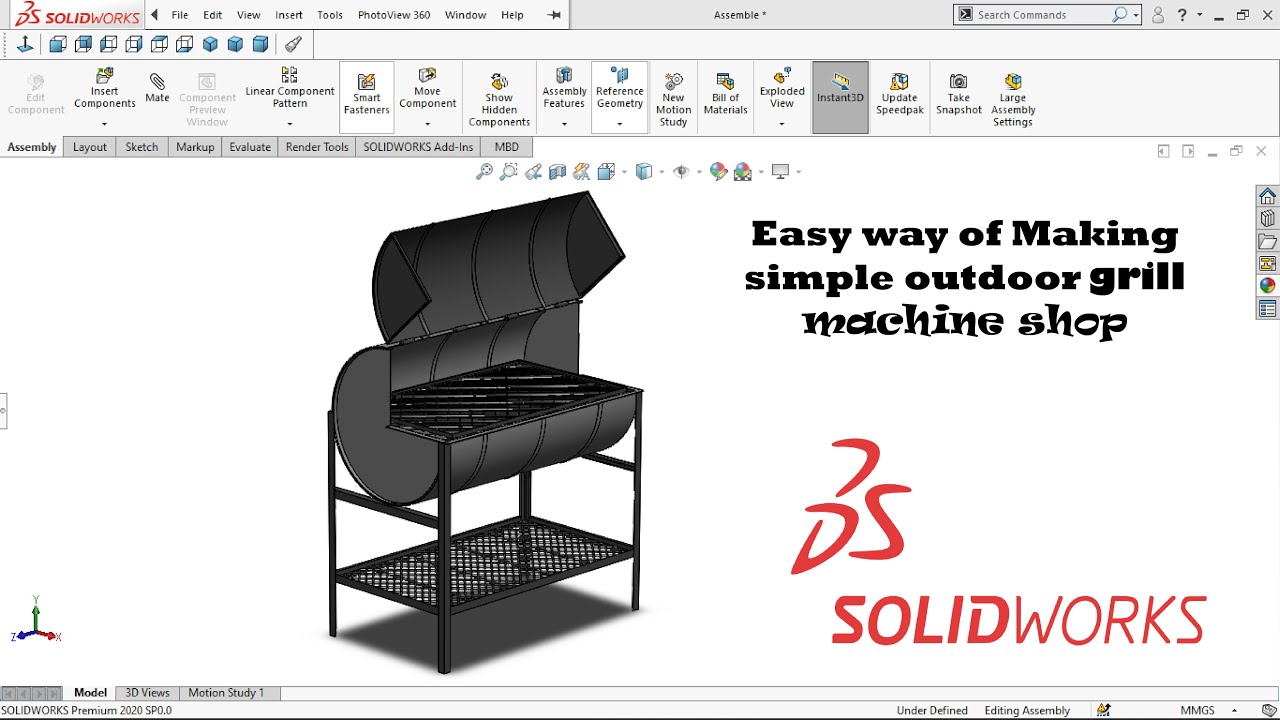Switch to the Evaluate tab
The width and height of the screenshot is (1280, 720).
tap(250, 147)
